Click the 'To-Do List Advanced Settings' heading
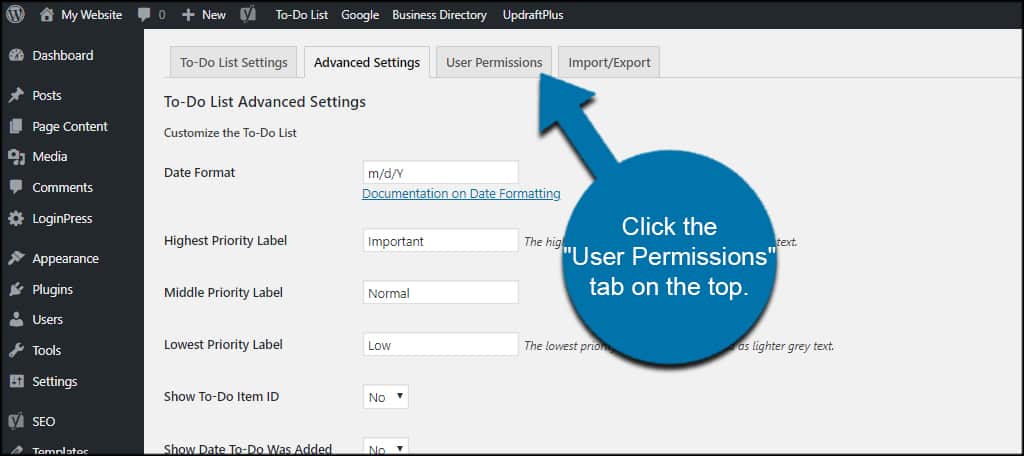This screenshot has width=1024, height=456. pos(264,102)
